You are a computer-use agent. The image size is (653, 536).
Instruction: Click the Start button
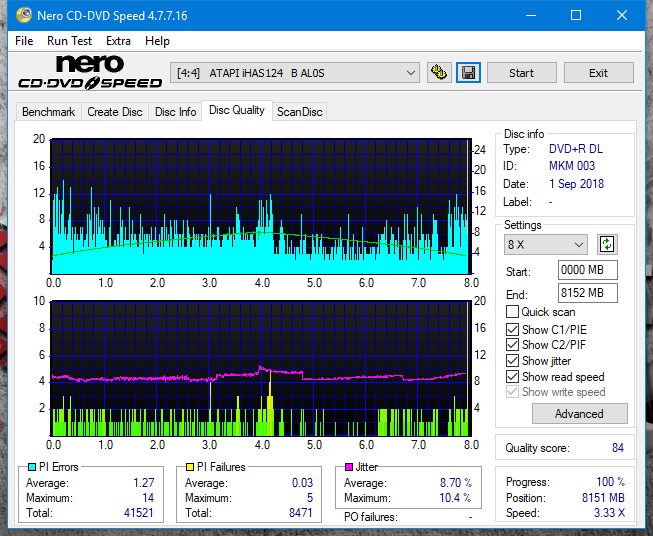click(521, 73)
